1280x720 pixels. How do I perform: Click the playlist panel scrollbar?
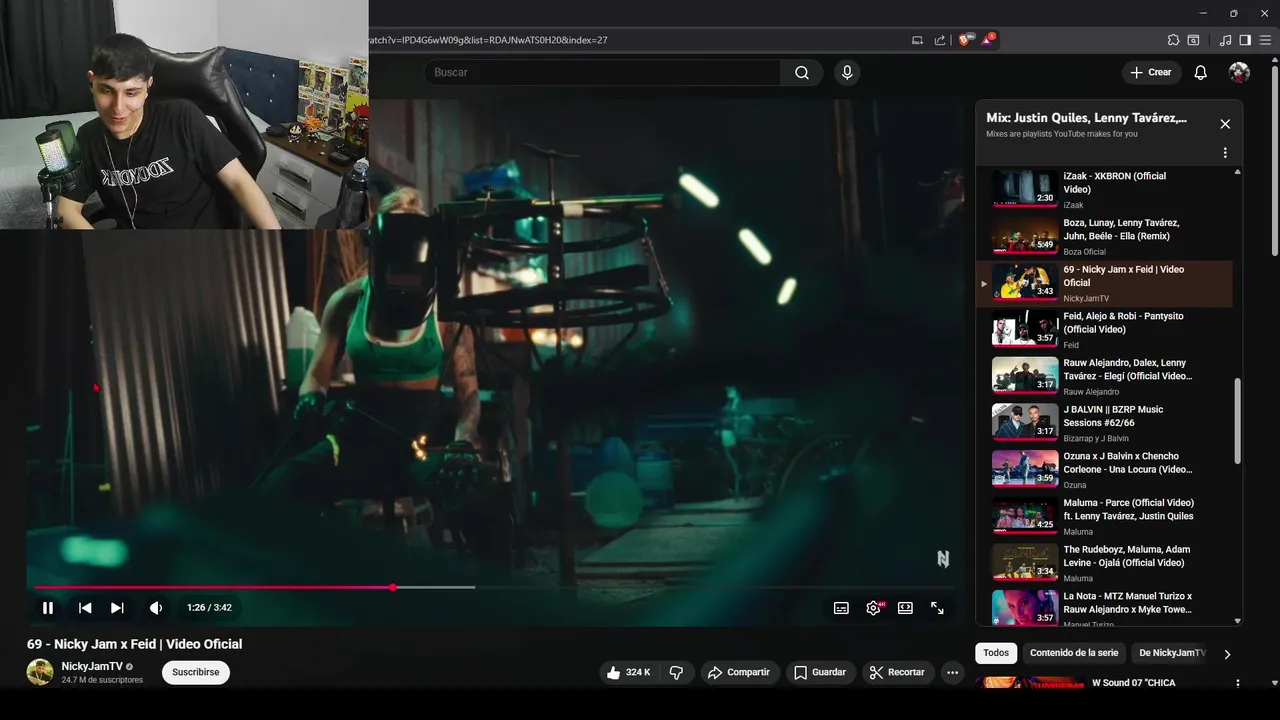coord(1238,420)
